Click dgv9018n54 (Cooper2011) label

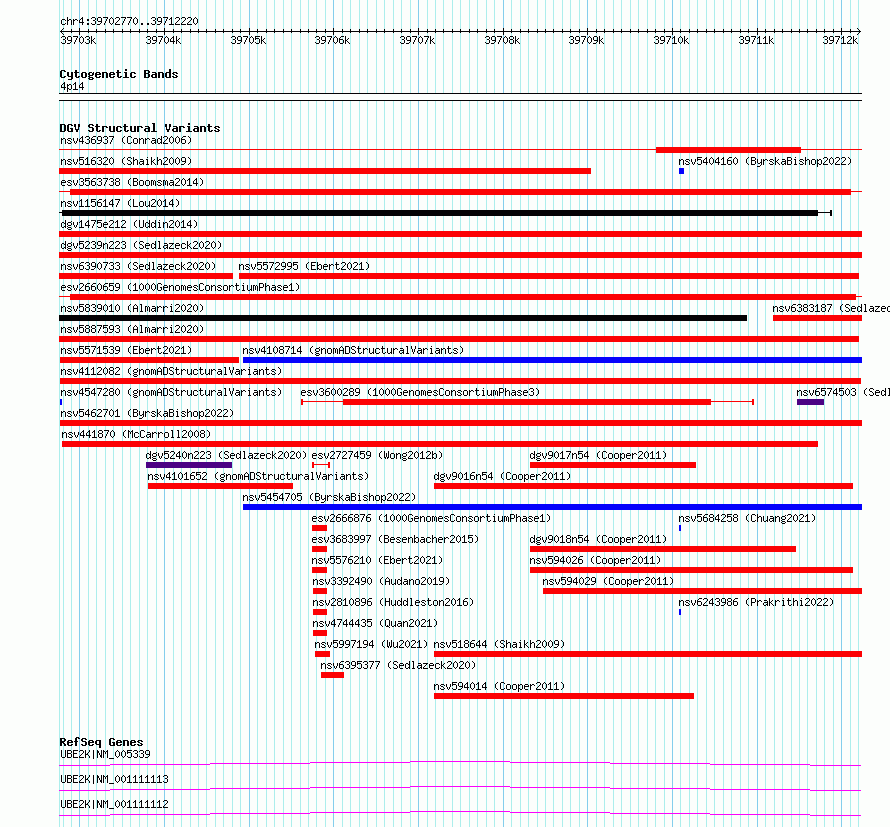pos(598,539)
